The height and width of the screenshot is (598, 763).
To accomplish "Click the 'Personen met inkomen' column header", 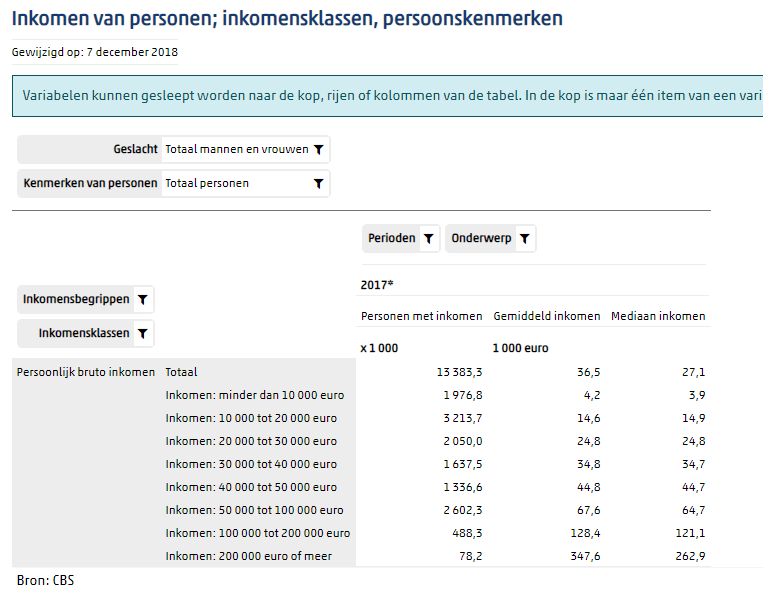I will tap(421, 316).
